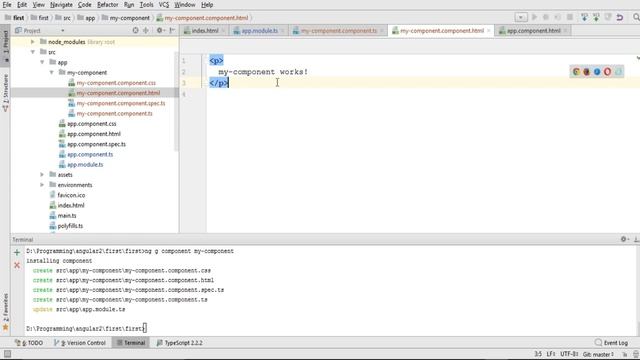640x360 pixels.
Task: Click the Search Everywhere magnifier icon
Action: tap(636, 17)
